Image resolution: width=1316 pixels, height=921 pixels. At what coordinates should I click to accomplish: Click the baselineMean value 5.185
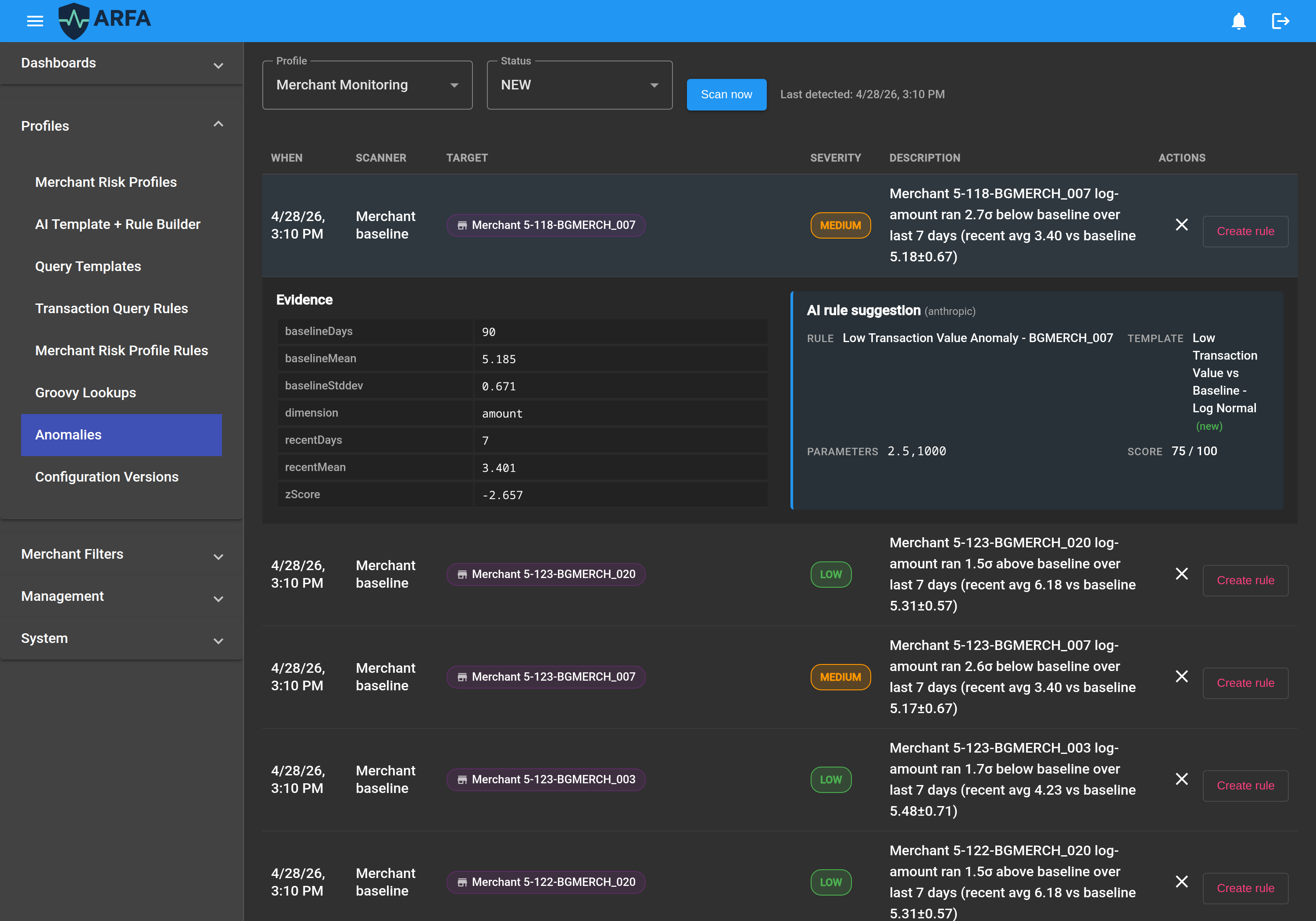click(499, 359)
